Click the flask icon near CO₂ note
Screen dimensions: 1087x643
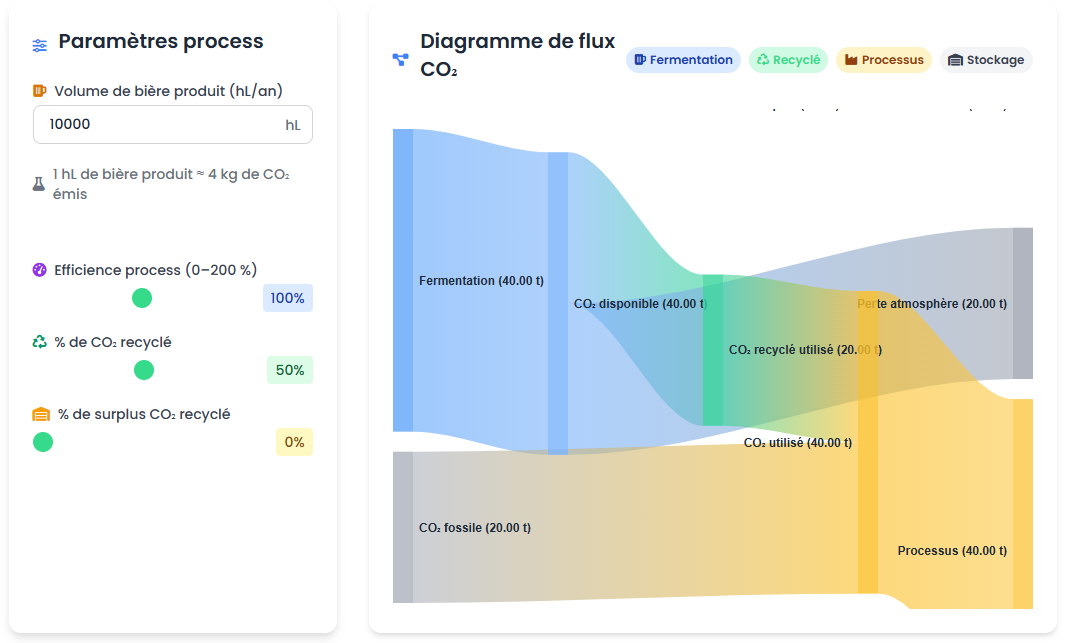(39, 184)
